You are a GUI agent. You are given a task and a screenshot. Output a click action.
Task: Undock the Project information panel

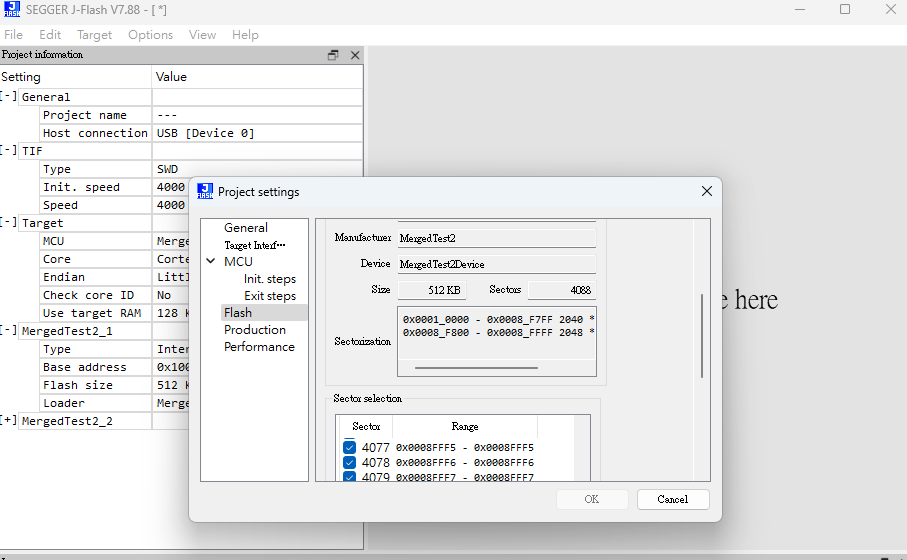coord(333,55)
